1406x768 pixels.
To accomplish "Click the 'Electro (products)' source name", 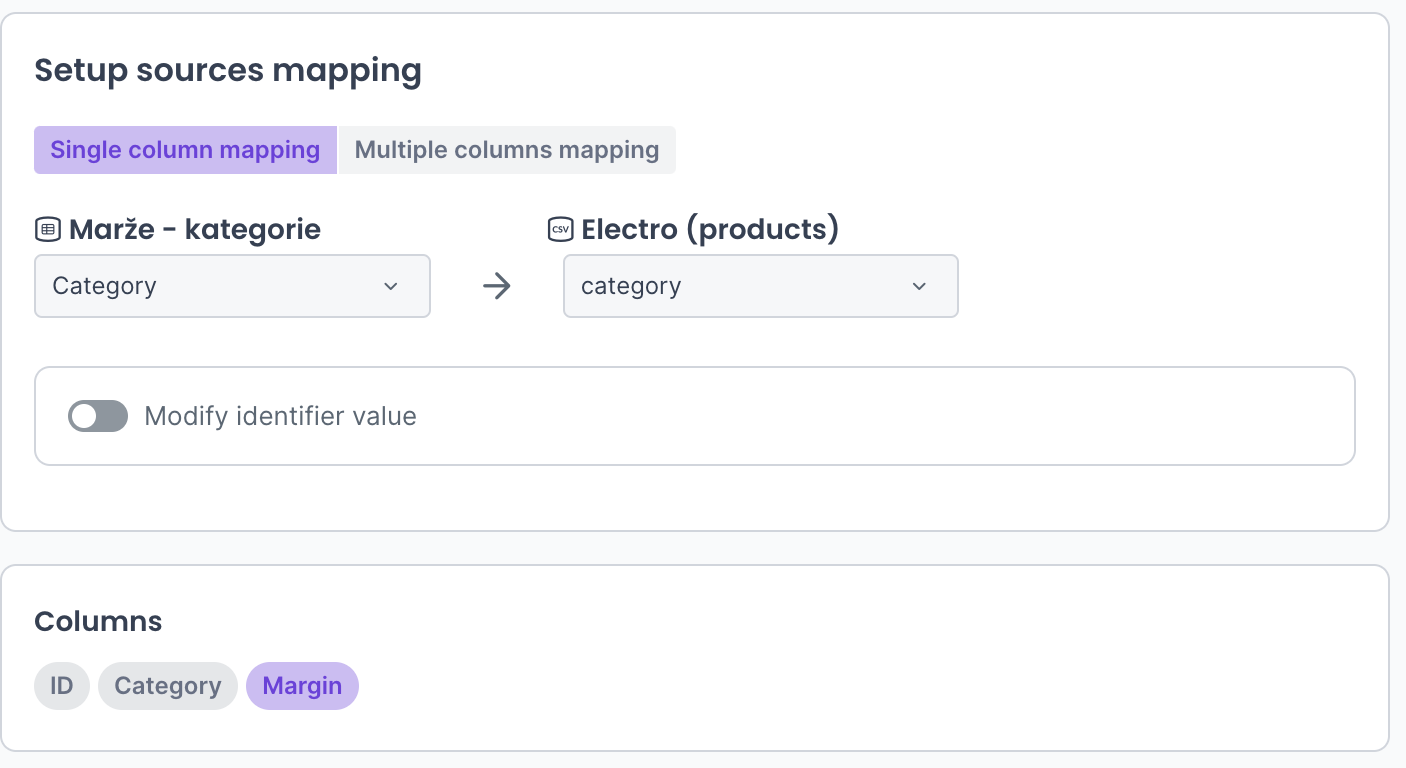I will click(x=710, y=230).
